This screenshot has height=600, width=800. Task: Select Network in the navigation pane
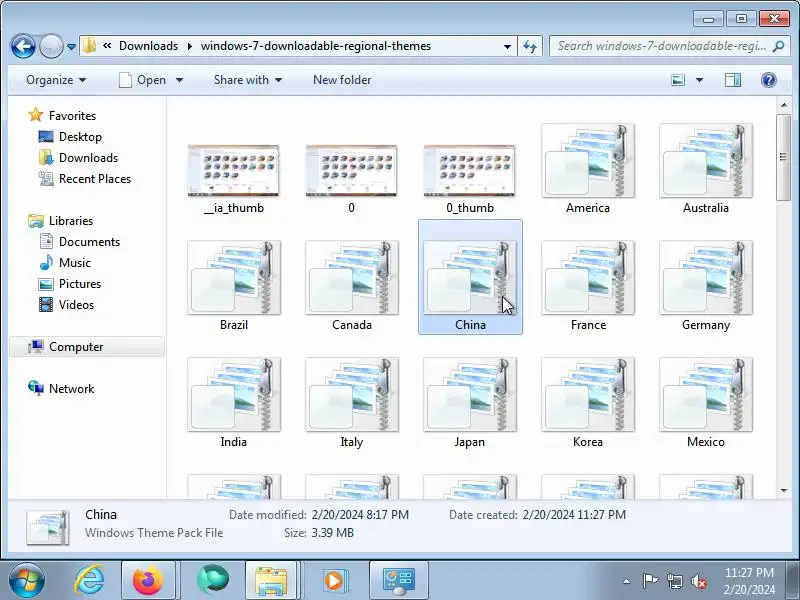pyautogui.click(x=61, y=389)
